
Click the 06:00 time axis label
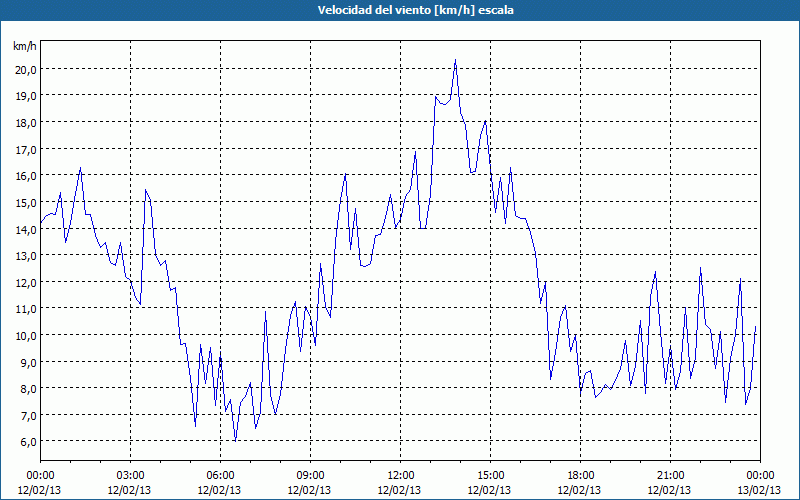220,476
